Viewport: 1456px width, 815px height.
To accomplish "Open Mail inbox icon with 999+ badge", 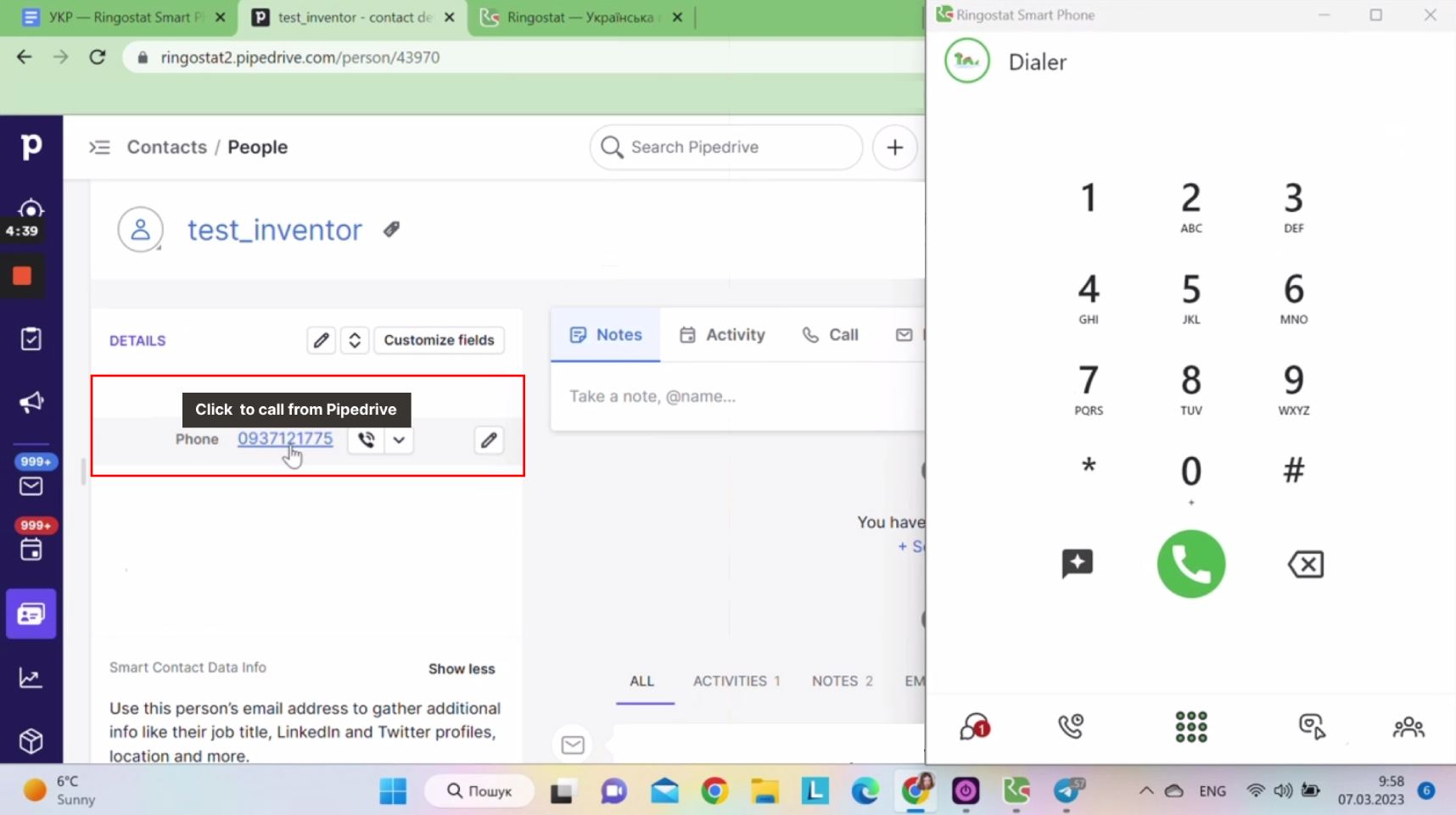I will [x=31, y=486].
